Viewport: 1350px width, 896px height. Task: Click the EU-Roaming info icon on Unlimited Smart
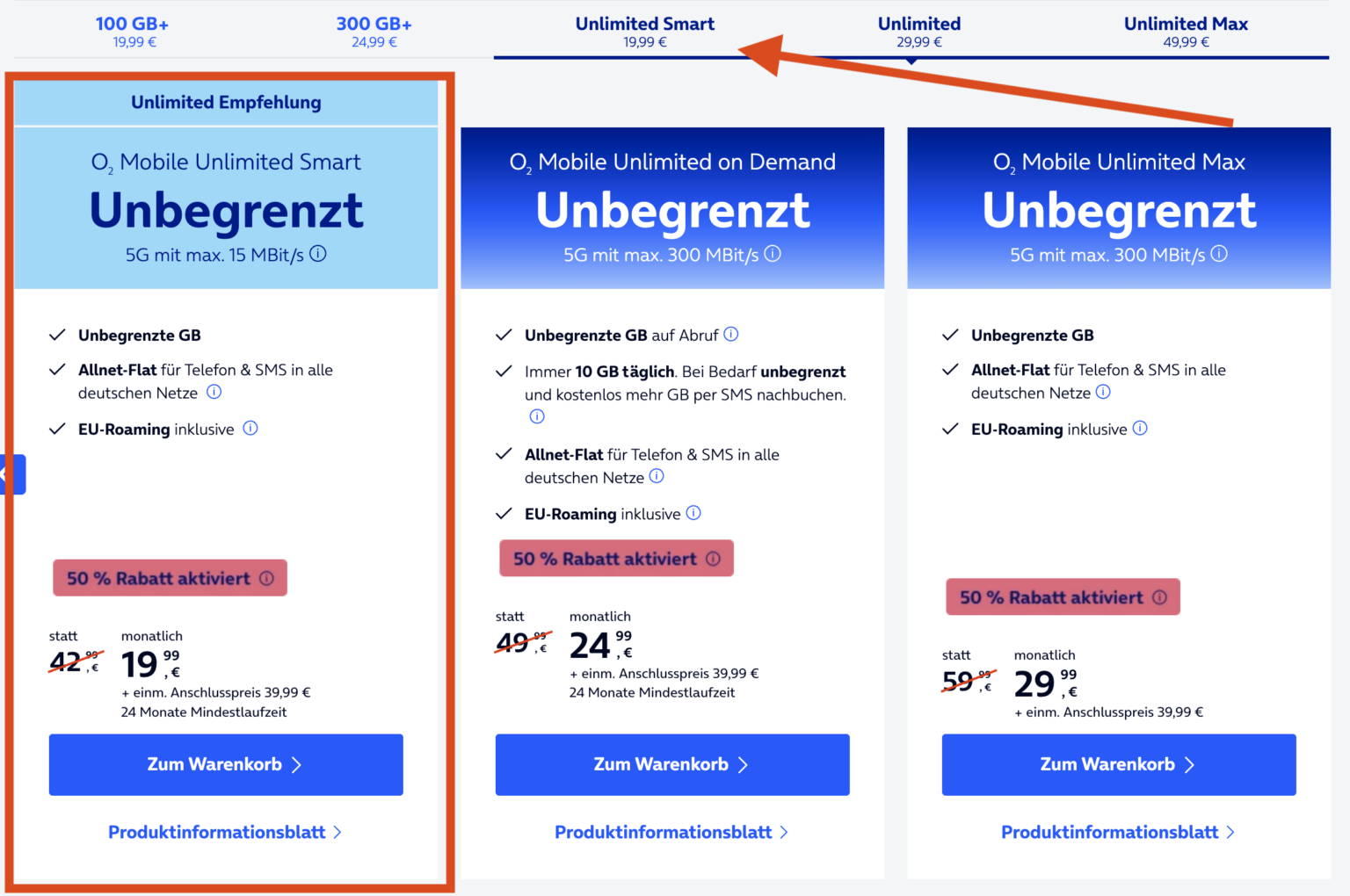point(250,429)
